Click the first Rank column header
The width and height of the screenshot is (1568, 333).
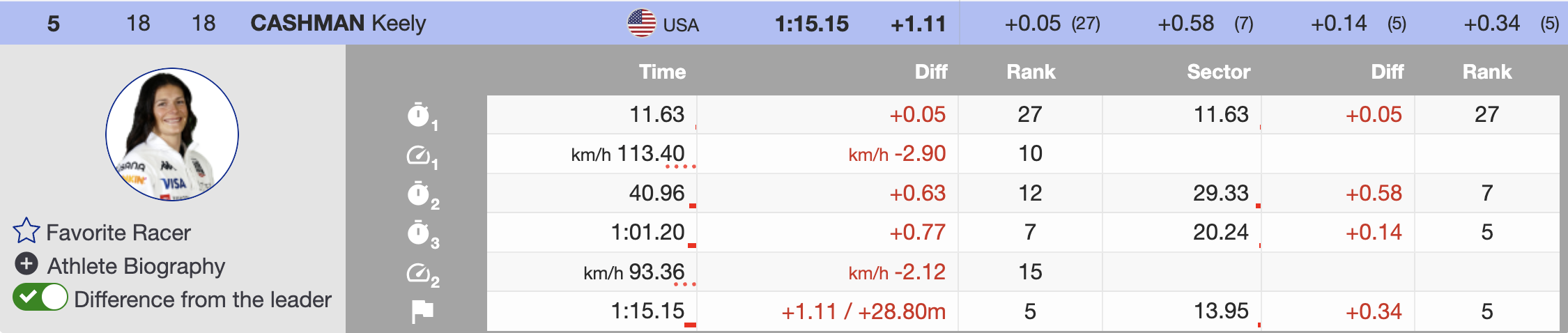(x=1031, y=72)
